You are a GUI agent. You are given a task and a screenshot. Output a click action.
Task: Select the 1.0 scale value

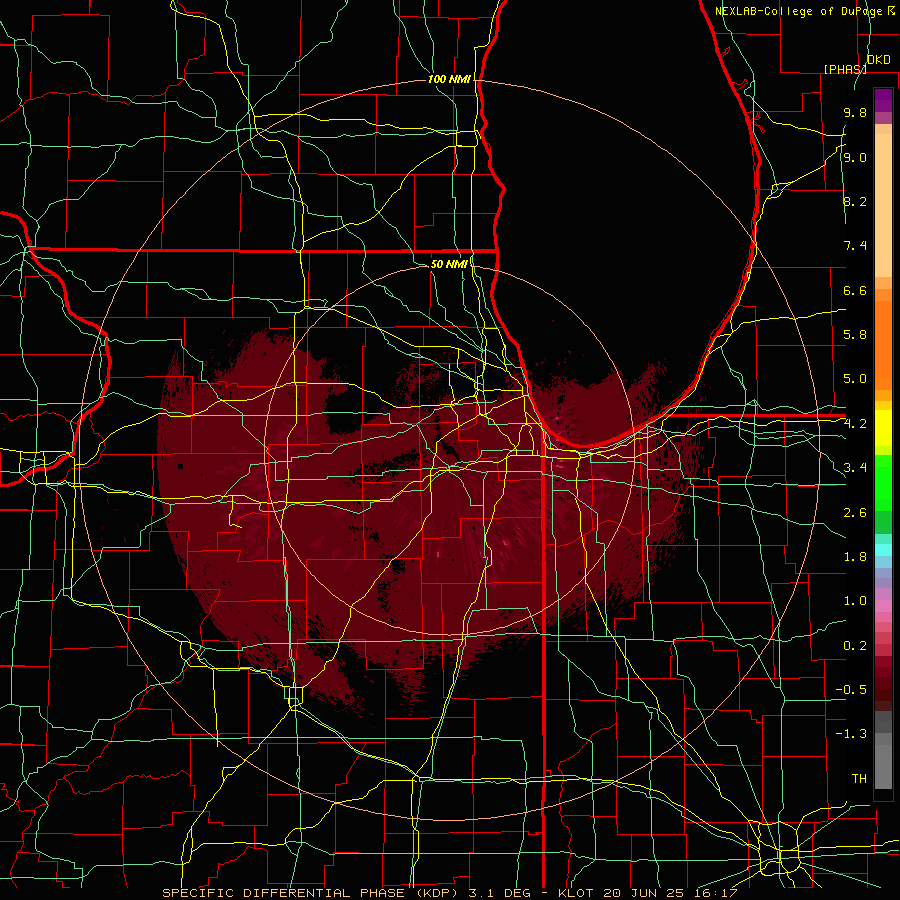point(855,601)
